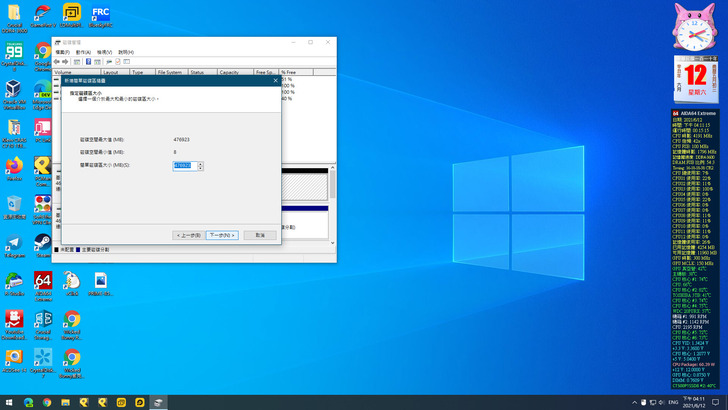
Task: Open the notification center icon in taskbar
Action: pyautogui.click(x=715, y=402)
